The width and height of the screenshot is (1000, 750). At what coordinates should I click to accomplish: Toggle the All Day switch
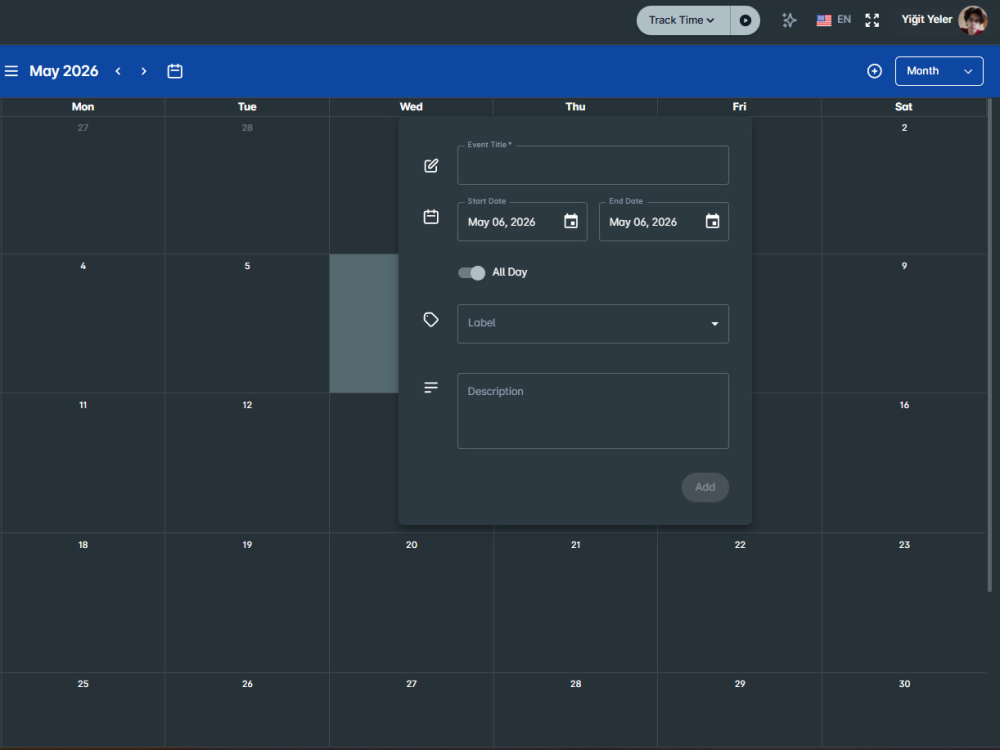[x=471, y=272]
